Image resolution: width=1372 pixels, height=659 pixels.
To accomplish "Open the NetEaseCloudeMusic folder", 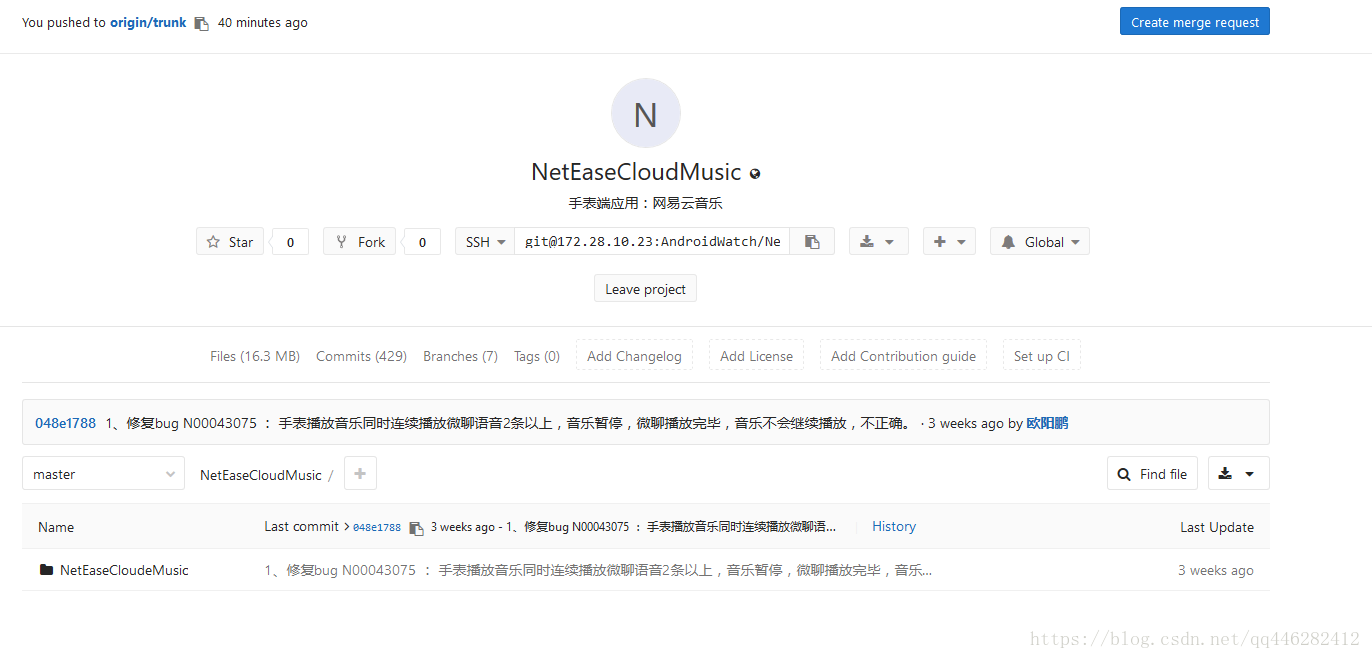I will coord(124,570).
